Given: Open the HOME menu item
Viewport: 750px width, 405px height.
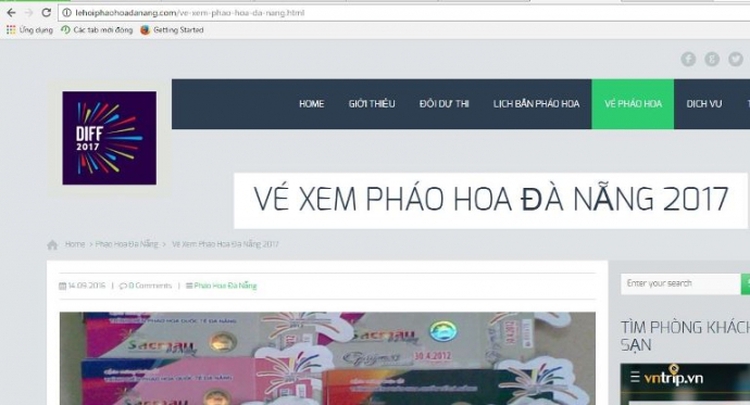Looking at the screenshot, I should click(311, 104).
